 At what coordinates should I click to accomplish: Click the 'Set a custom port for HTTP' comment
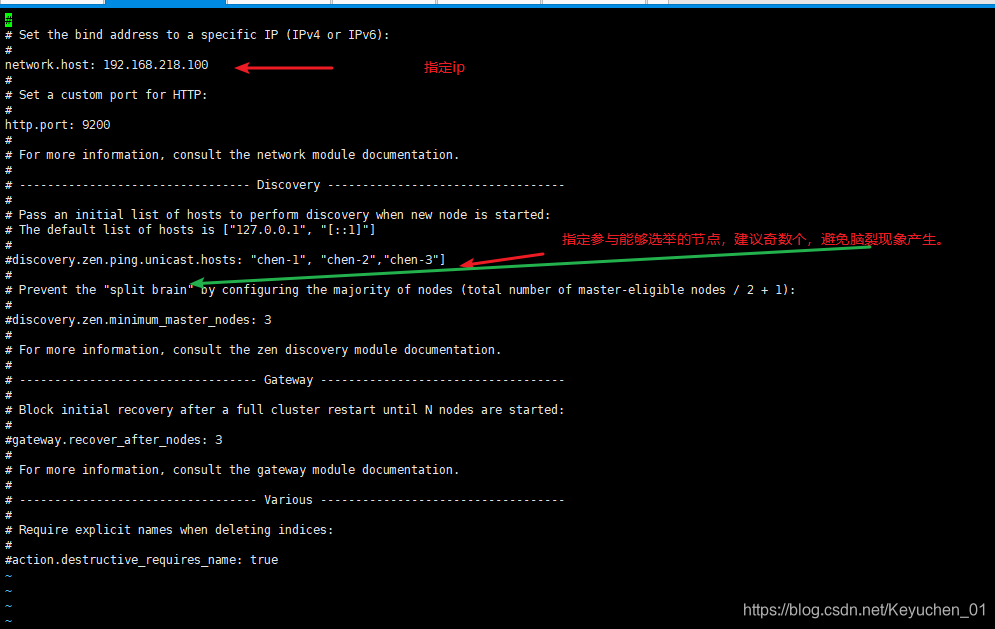pyautogui.click(x=107, y=95)
